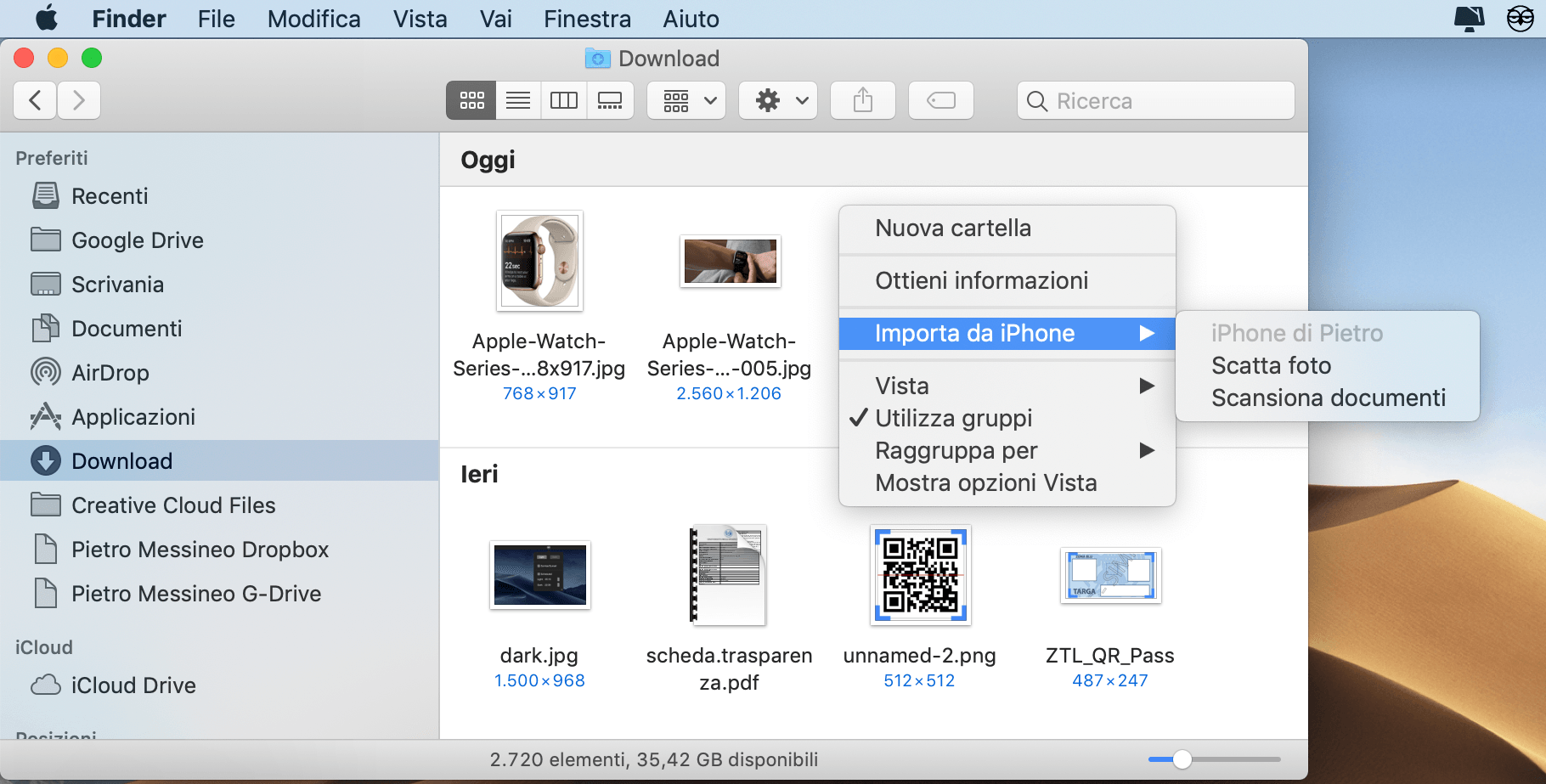Image resolution: width=1546 pixels, height=784 pixels.
Task: Choose Mostra opzioni Vista
Action: point(1007,483)
